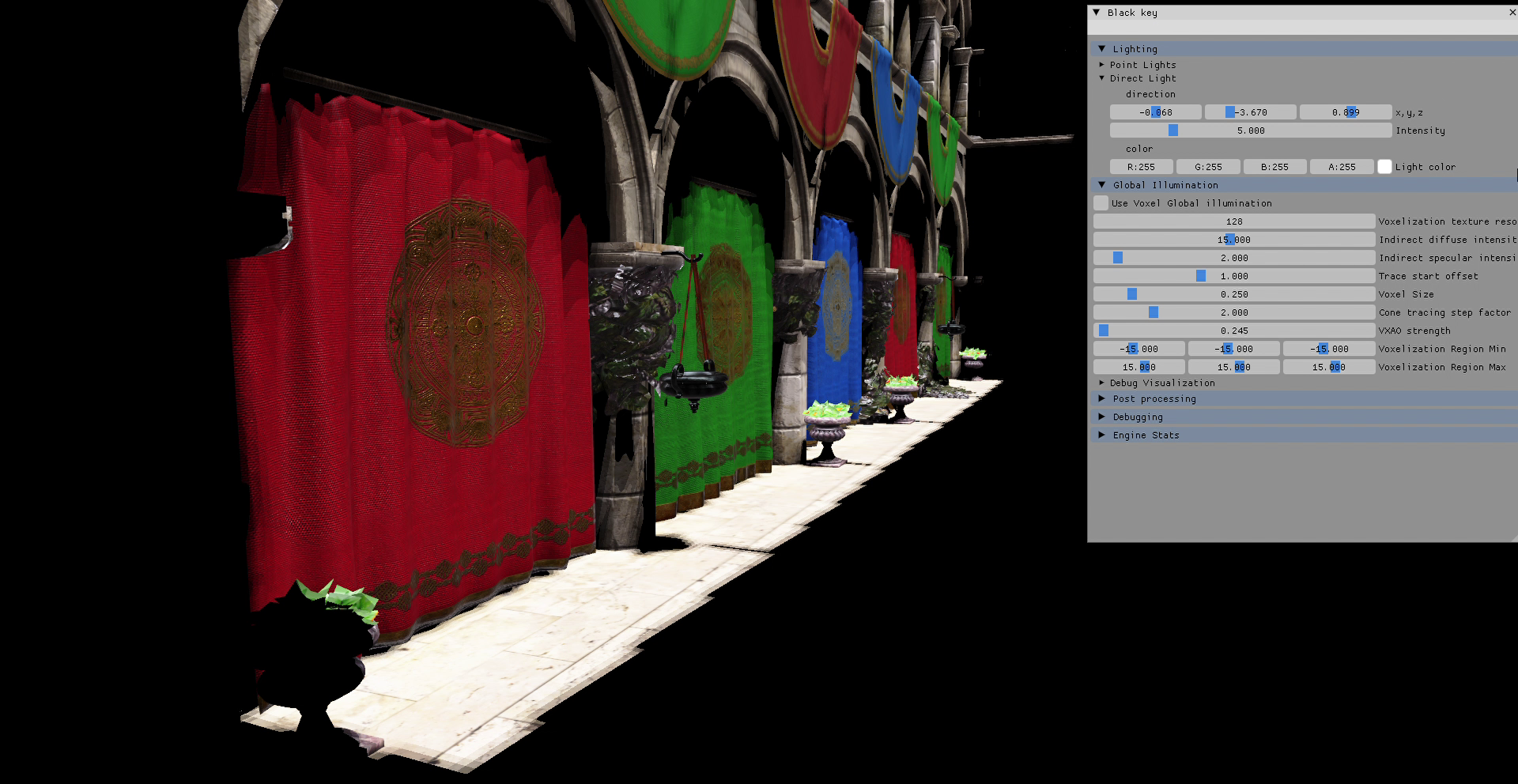Image resolution: width=1518 pixels, height=784 pixels.
Task: Click the Cone tracing step factor slider
Action: point(1233,312)
